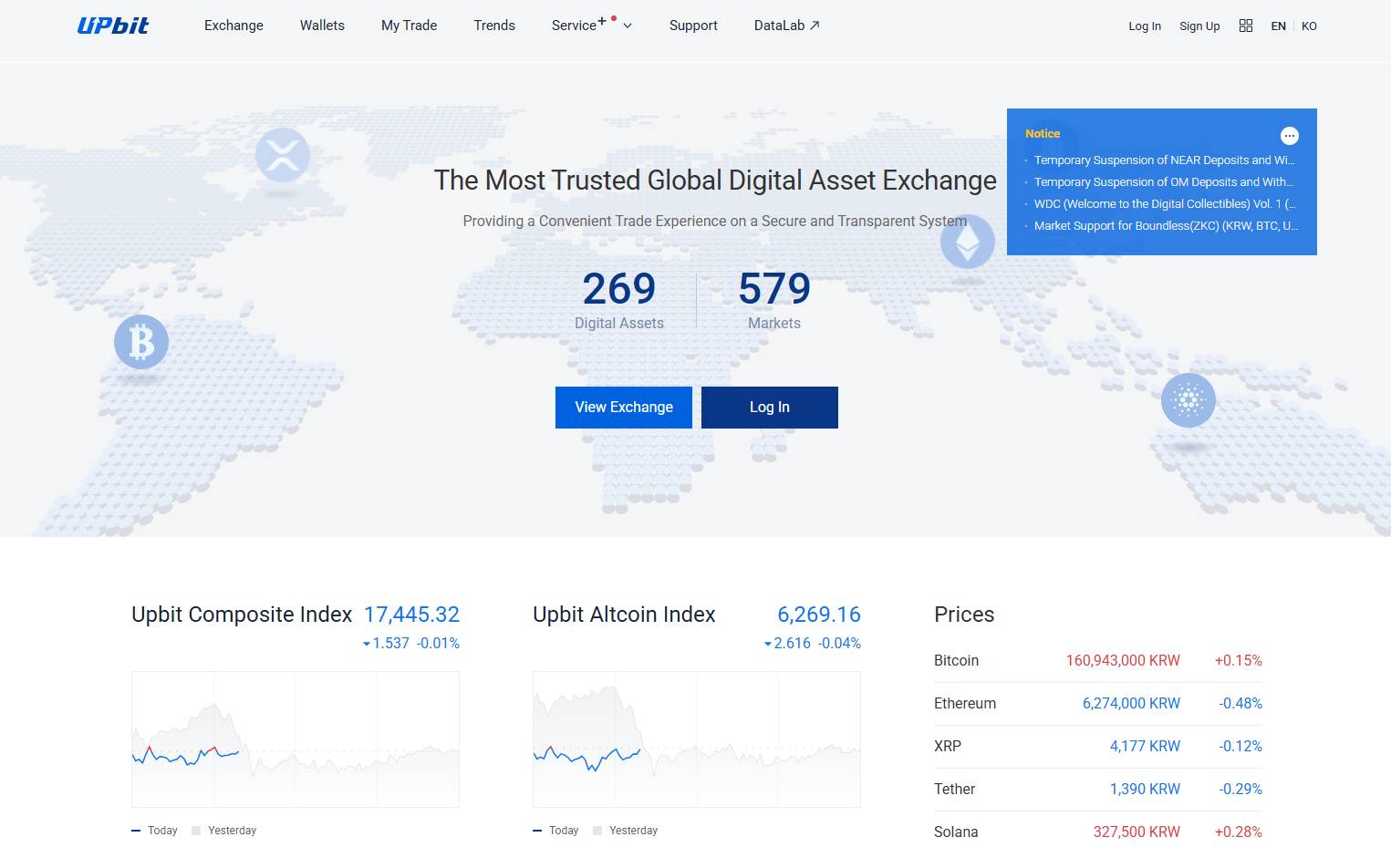Click Yesterday legend under Altcoin Index chart
The width and height of the screenshot is (1391, 868).
pyautogui.click(x=625, y=831)
